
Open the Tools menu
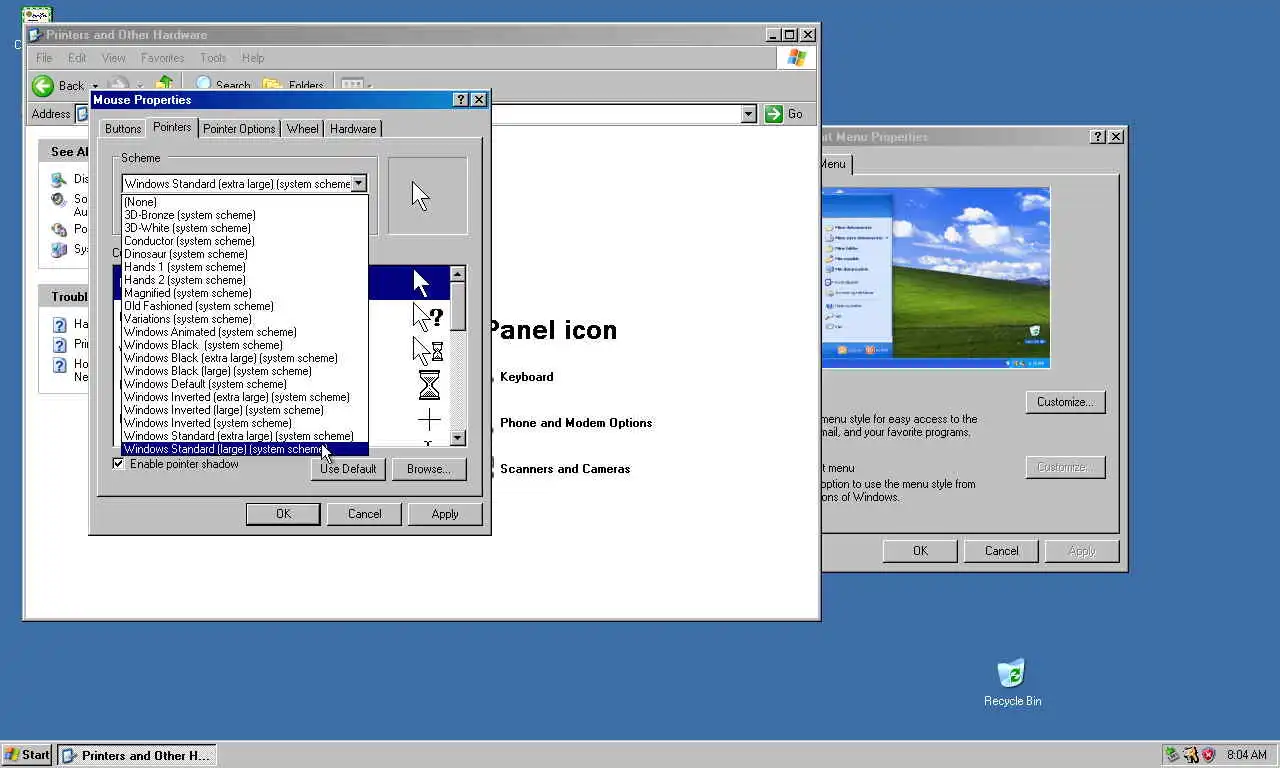[x=213, y=58]
